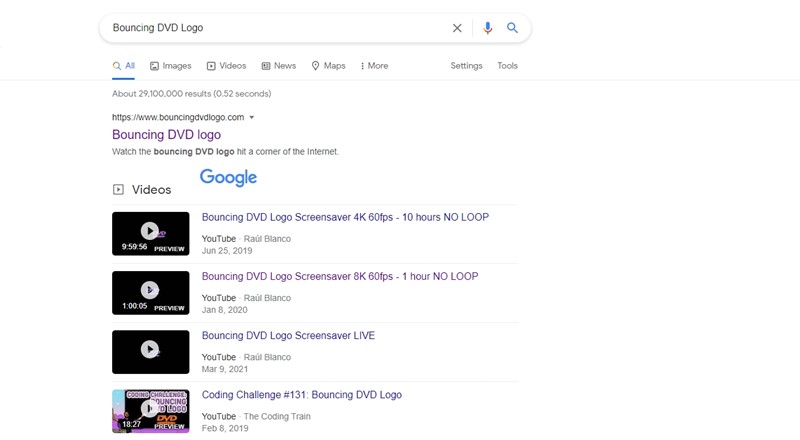
Task: Open the Coding Challenge #131 title link
Action: 301,395
